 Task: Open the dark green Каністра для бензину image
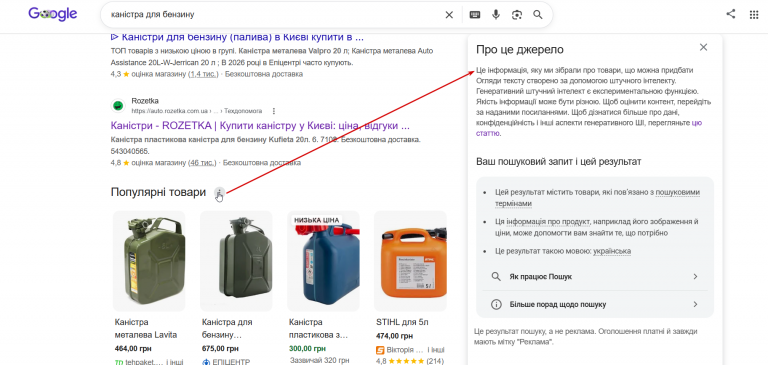(236, 261)
